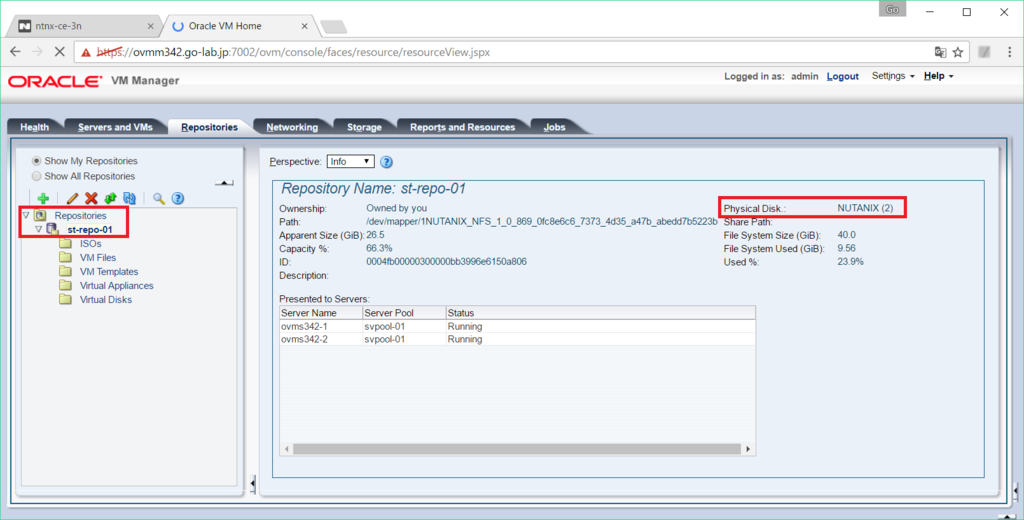The height and width of the screenshot is (520, 1024).
Task: Select the Repositories tab
Action: point(209,127)
